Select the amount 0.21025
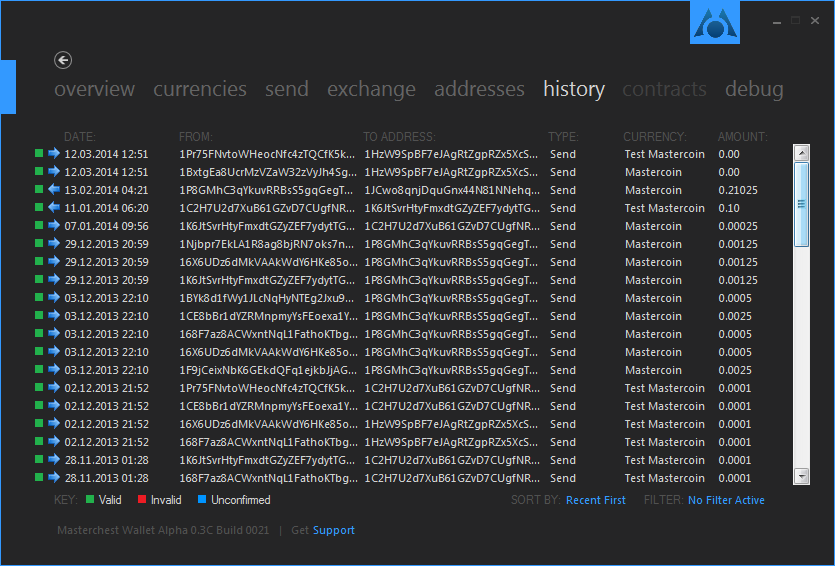 [738, 190]
